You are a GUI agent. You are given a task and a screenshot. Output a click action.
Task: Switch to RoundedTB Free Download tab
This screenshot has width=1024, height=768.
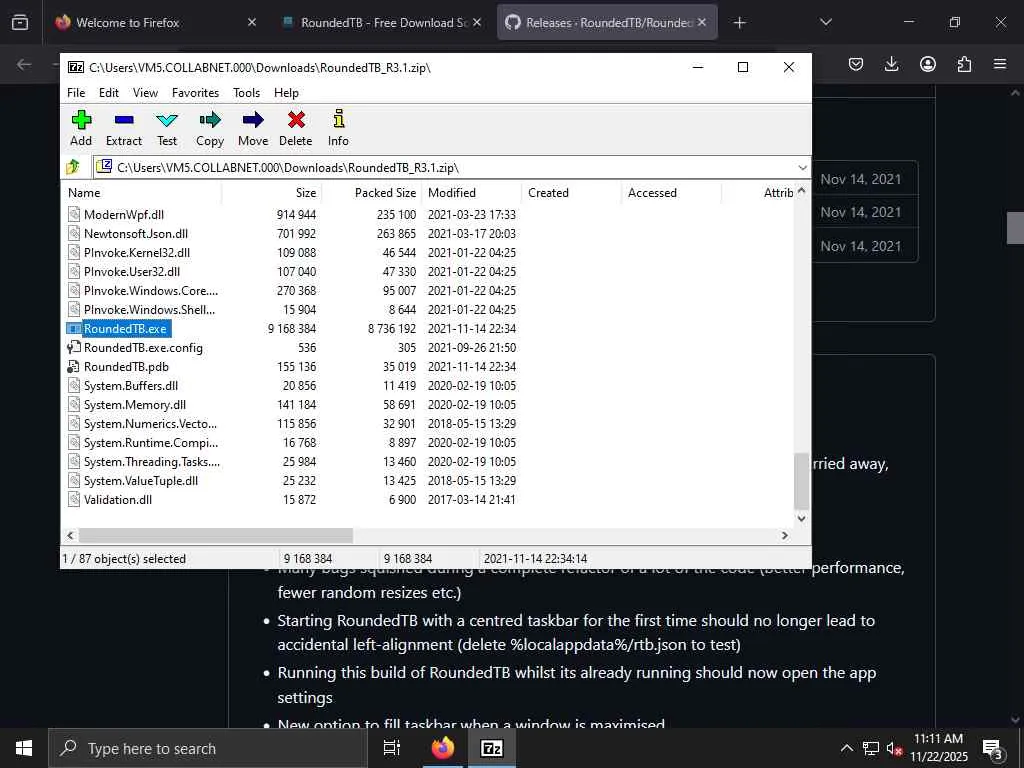pos(383,23)
